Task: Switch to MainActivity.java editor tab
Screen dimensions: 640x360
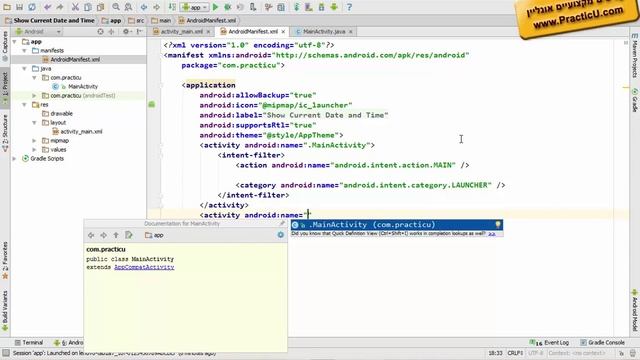Action: (324, 31)
